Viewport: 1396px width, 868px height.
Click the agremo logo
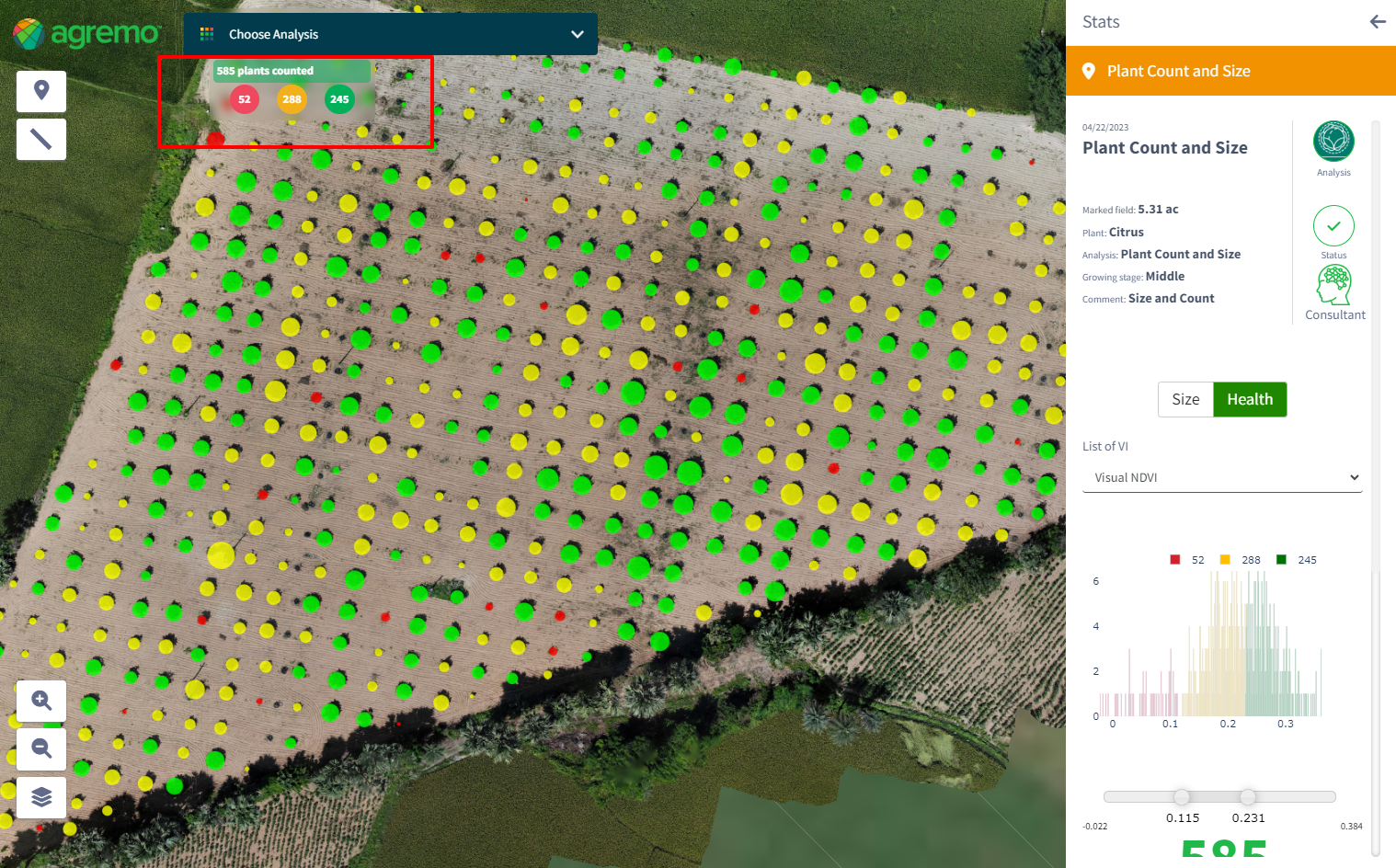coord(86,34)
